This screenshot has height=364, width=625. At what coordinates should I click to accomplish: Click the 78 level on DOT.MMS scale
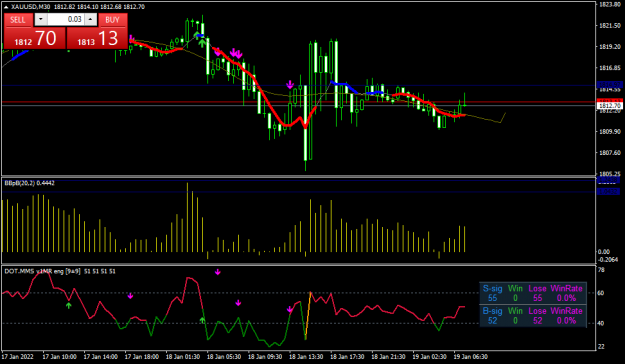pyautogui.click(x=601, y=270)
